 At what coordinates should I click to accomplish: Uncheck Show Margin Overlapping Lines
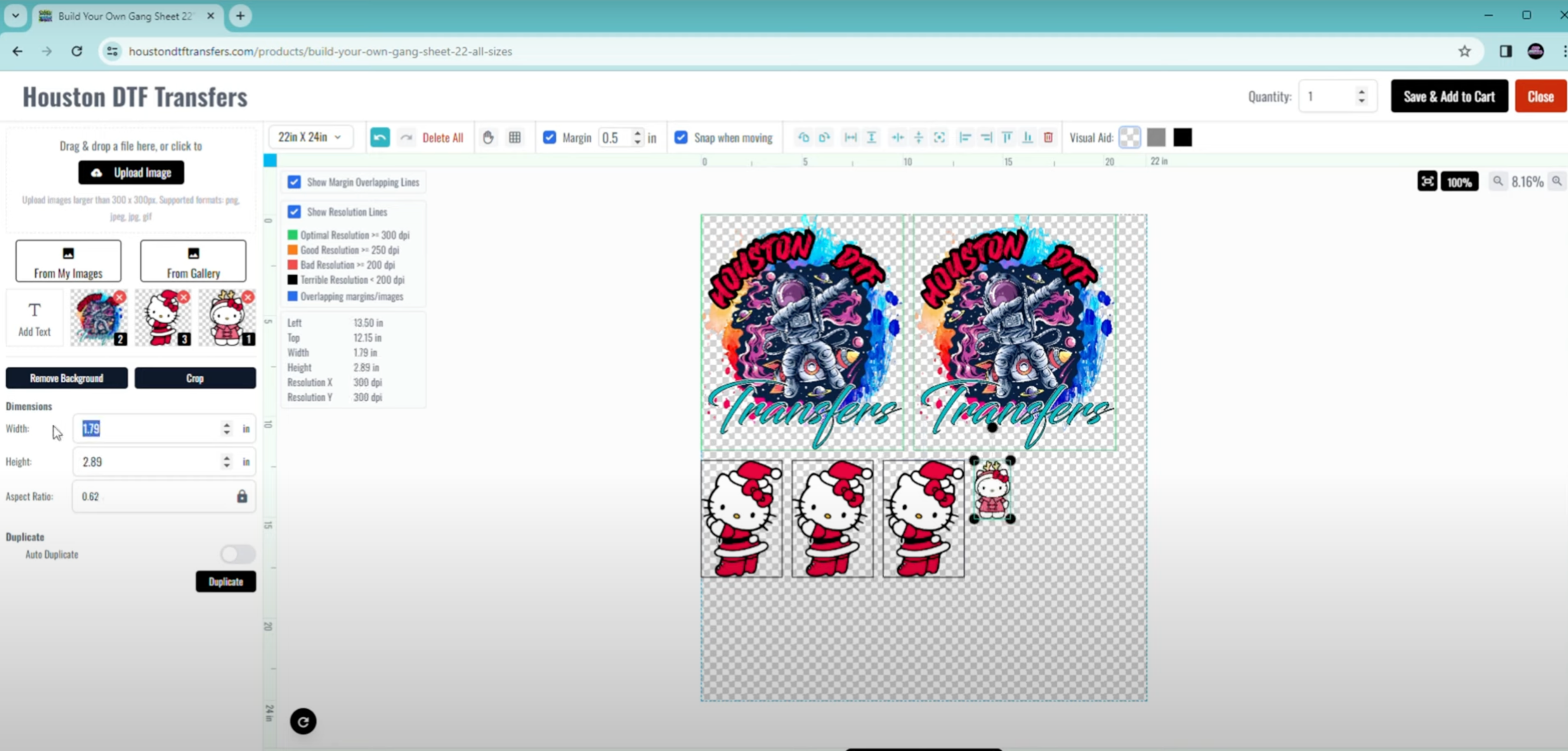(294, 182)
